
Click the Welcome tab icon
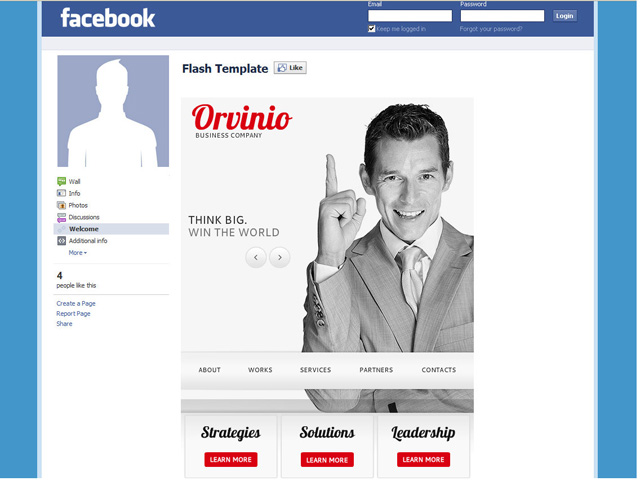61,229
